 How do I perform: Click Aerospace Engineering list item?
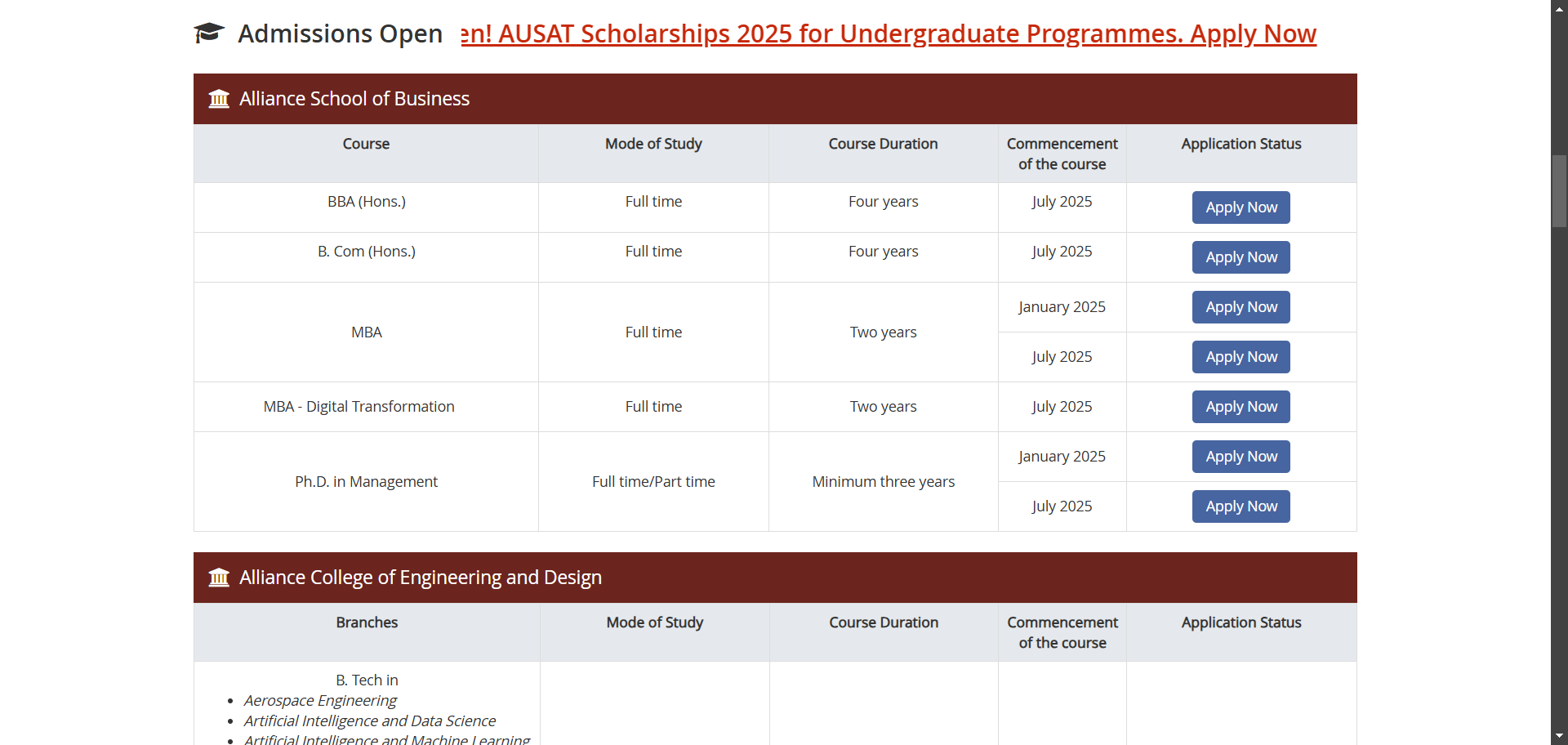click(x=320, y=701)
